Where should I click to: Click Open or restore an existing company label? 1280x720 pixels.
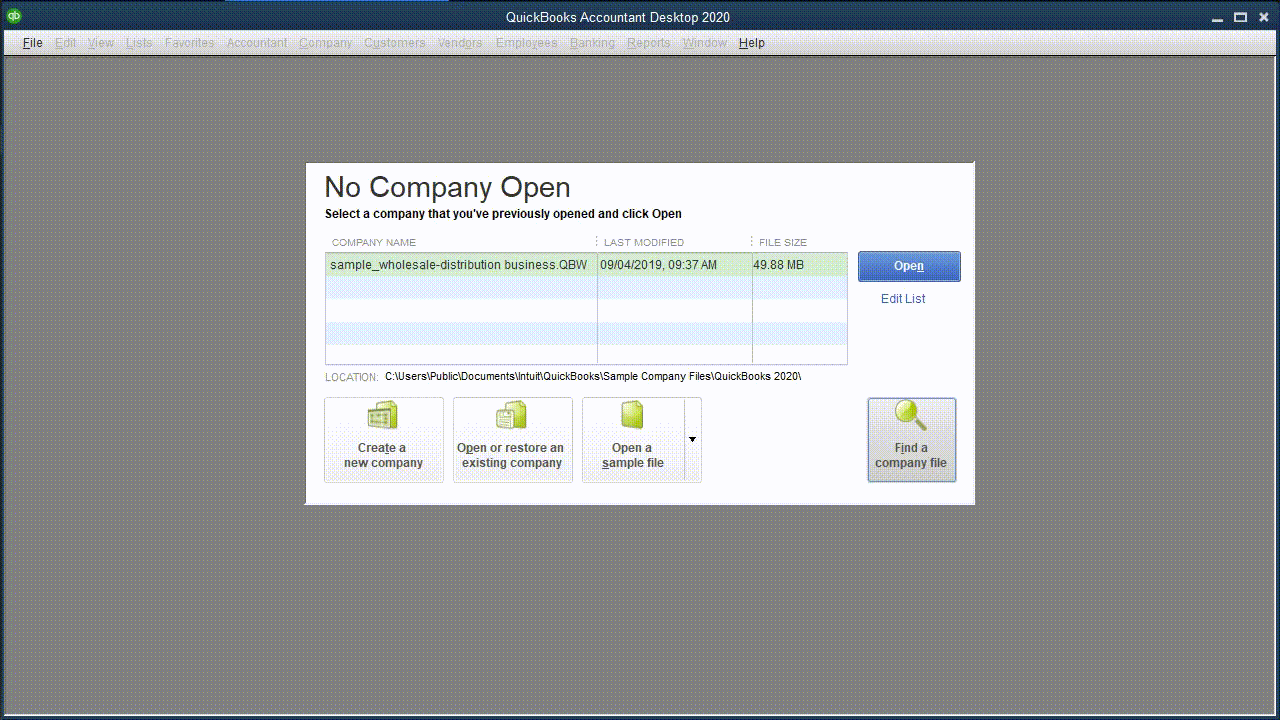[512, 456]
